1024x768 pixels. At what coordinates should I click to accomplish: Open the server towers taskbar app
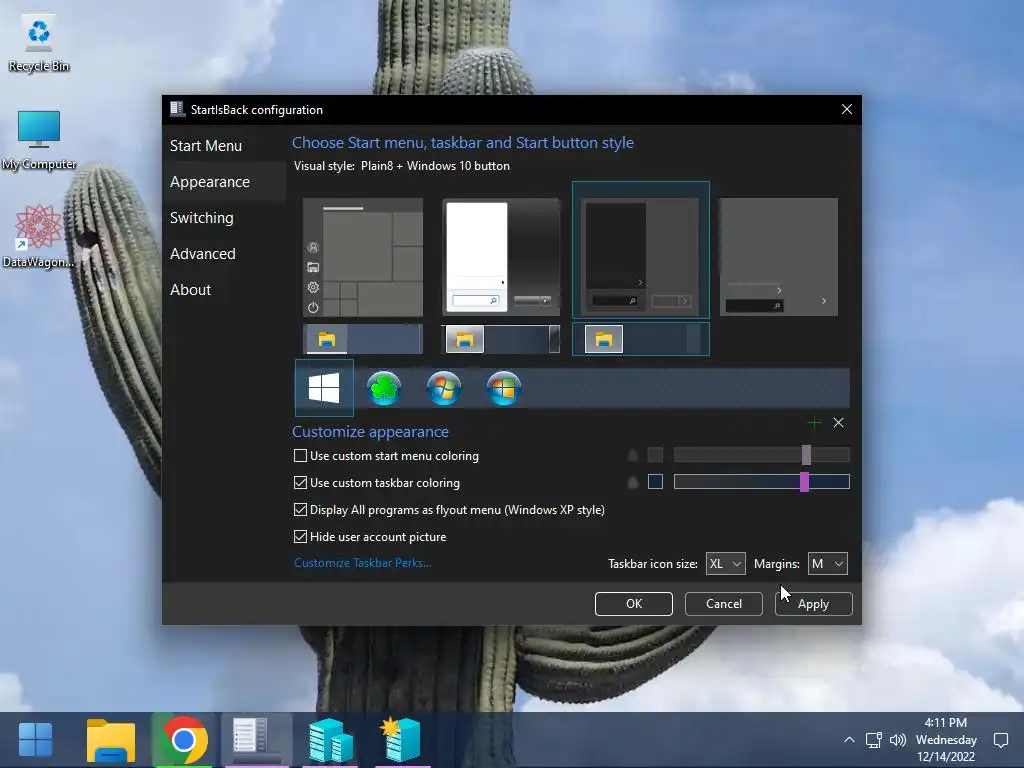click(x=330, y=740)
